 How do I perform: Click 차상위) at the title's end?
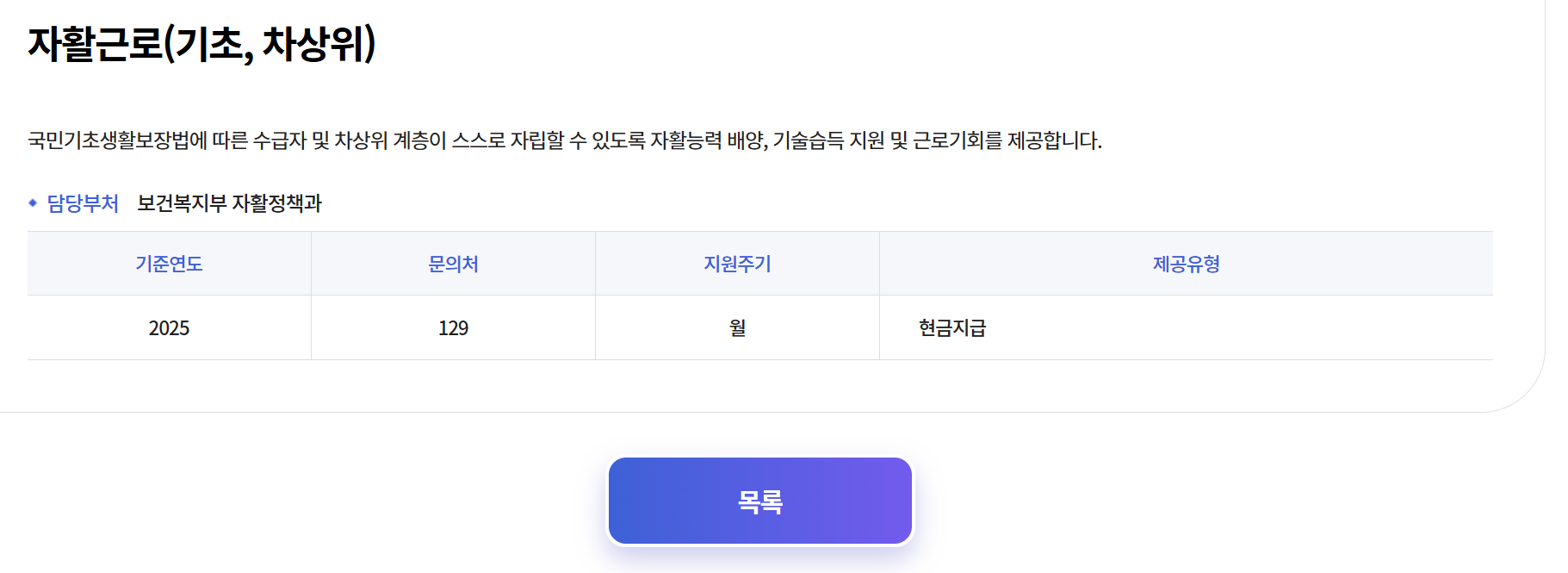pyautogui.click(x=319, y=43)
